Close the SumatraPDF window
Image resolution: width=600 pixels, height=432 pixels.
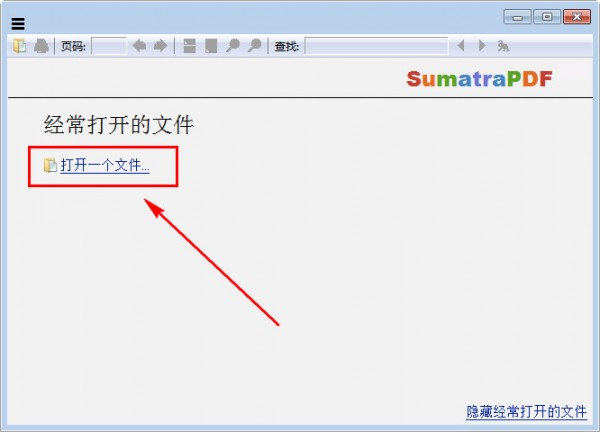point(577,17)
